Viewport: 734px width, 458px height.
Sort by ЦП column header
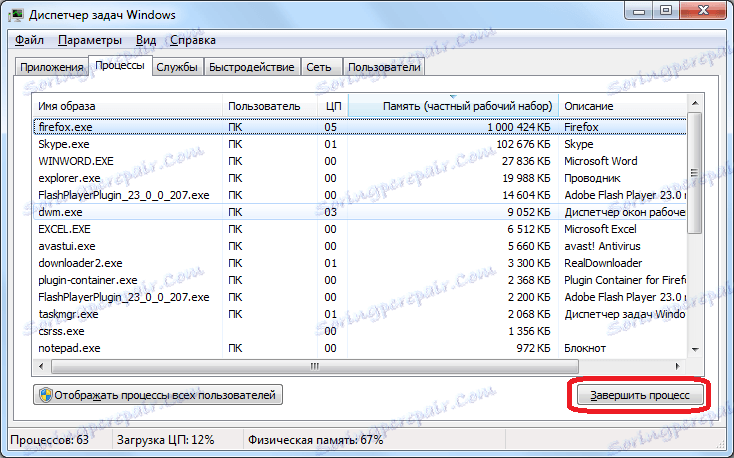coord(333,106)
